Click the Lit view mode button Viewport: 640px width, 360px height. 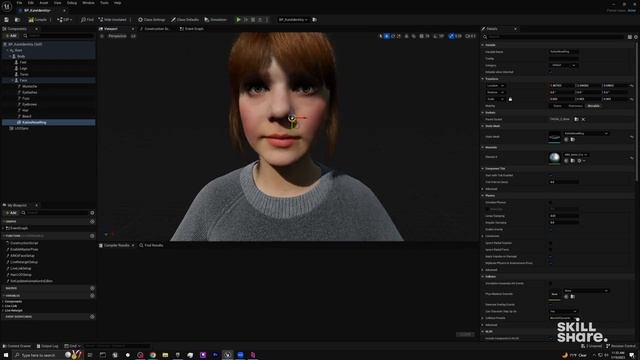pyautogui.click(x=133, y=36)
